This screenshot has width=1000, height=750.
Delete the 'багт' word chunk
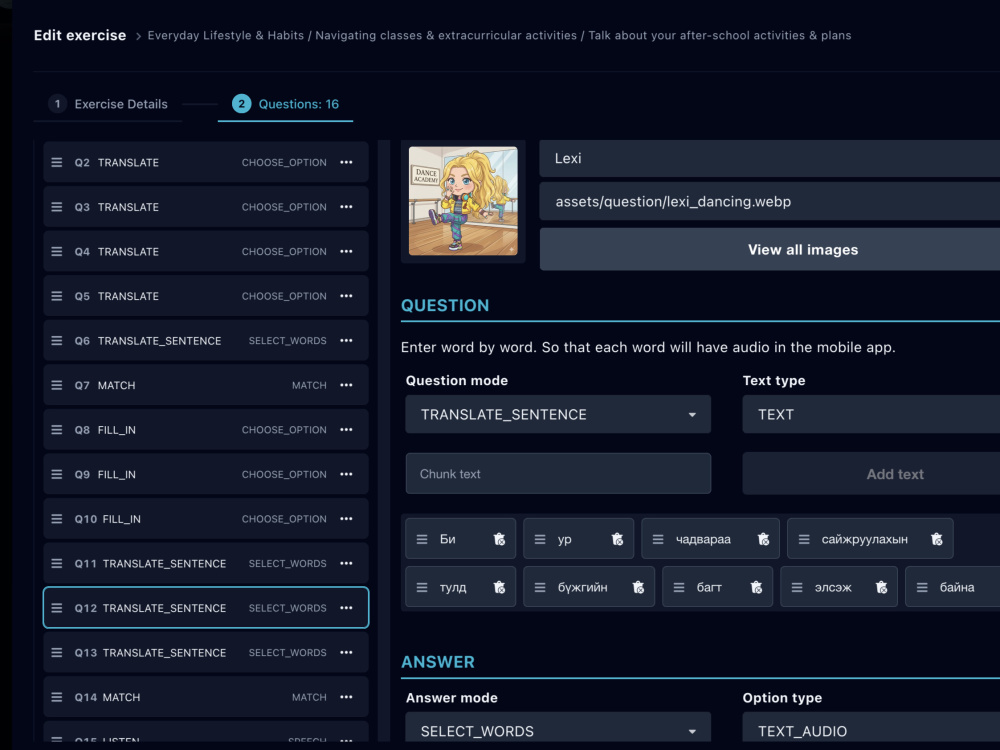756,587
